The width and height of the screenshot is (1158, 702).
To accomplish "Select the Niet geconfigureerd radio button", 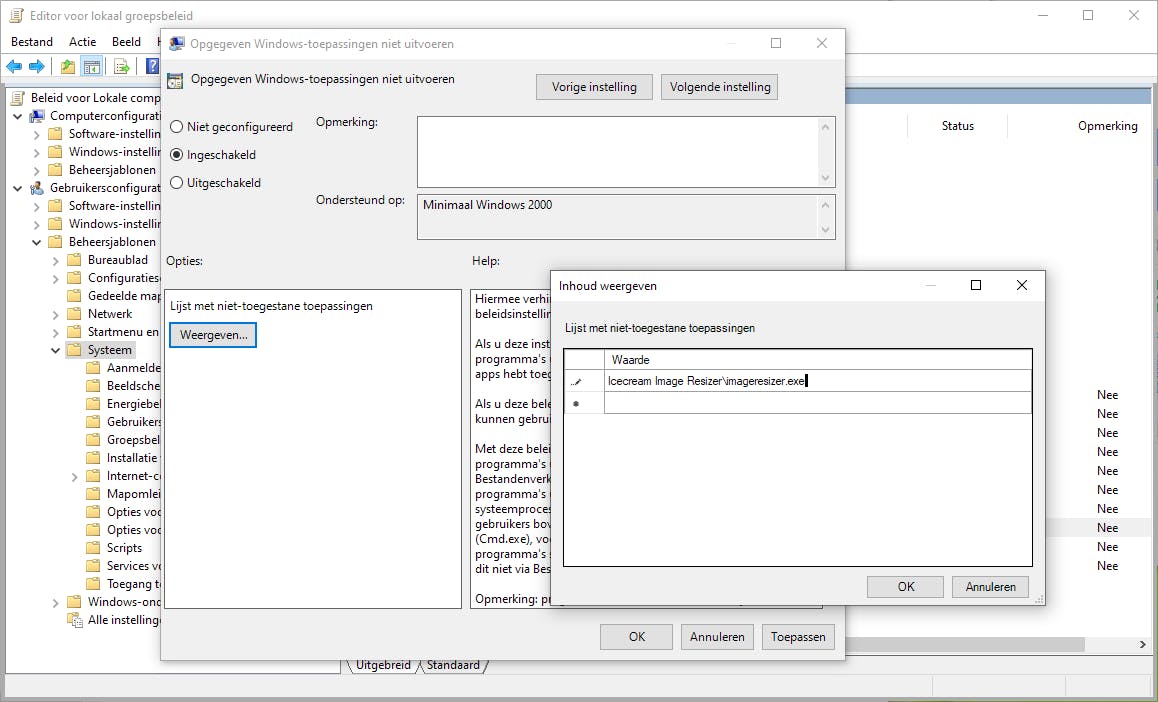I will click(x=177, y=127).
